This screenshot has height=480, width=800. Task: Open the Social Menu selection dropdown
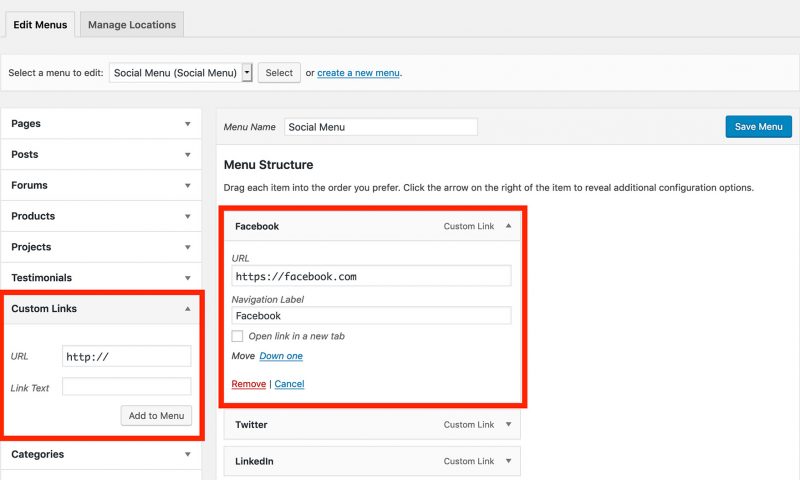click(181, 73)
